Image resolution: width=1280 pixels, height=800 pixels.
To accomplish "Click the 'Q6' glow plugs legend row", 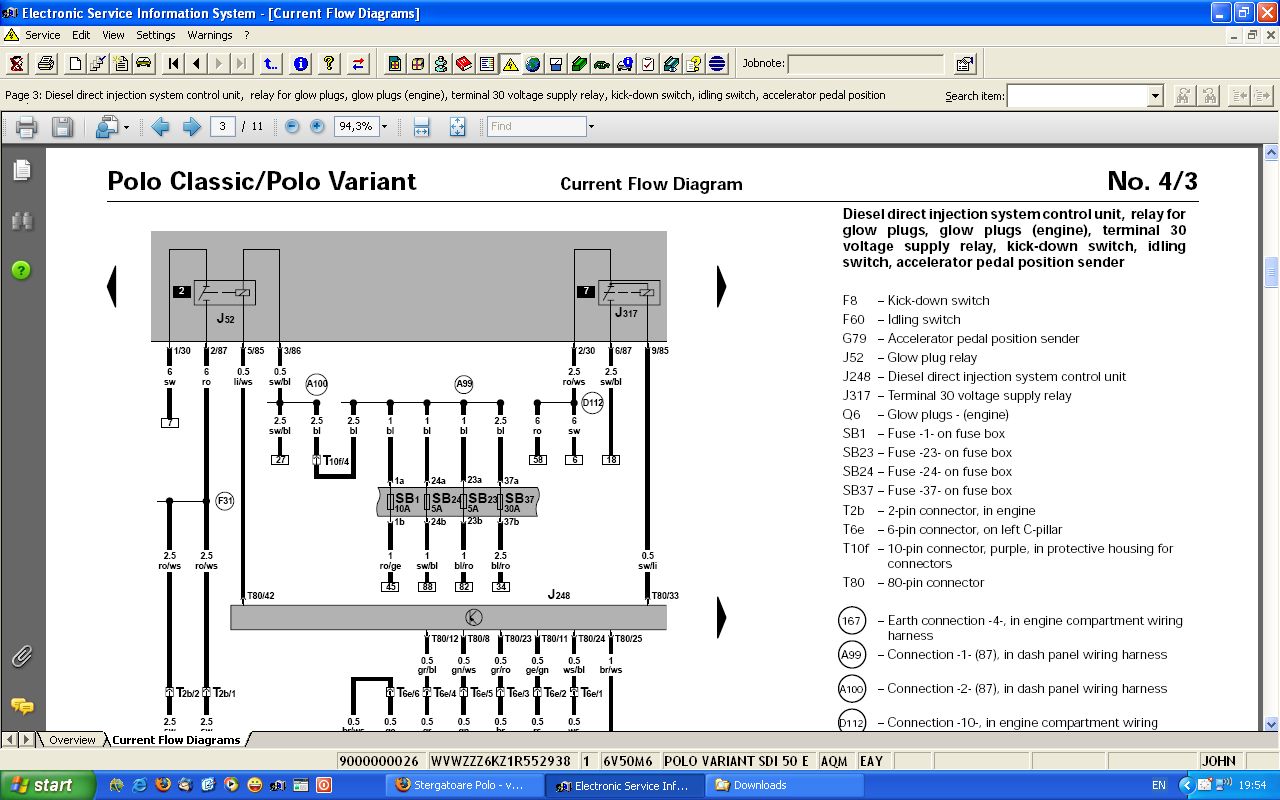I will coord(925,415).
